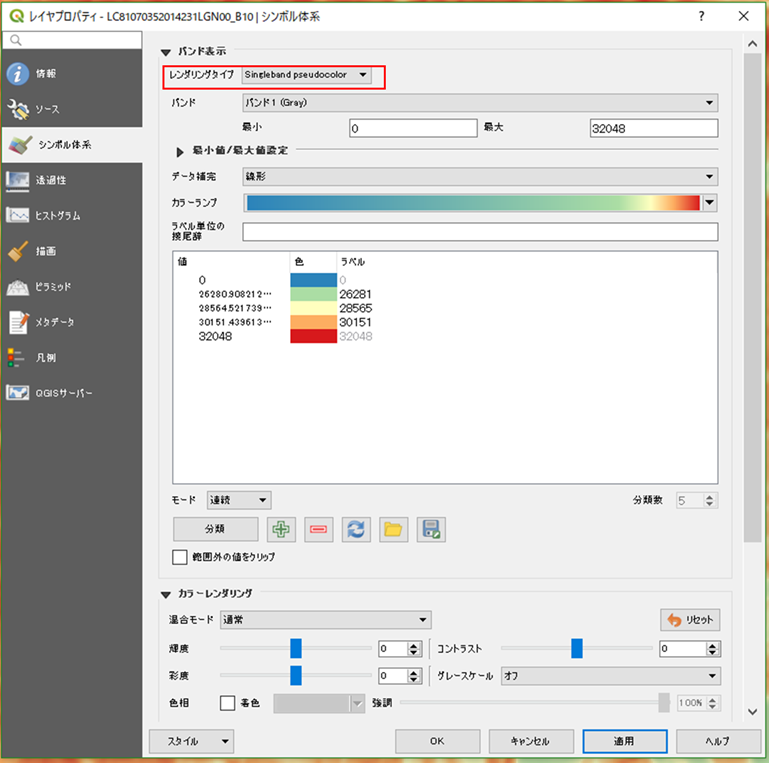Click the yellow swatch for 28565
Screen dimensions: 769x763
313,308
